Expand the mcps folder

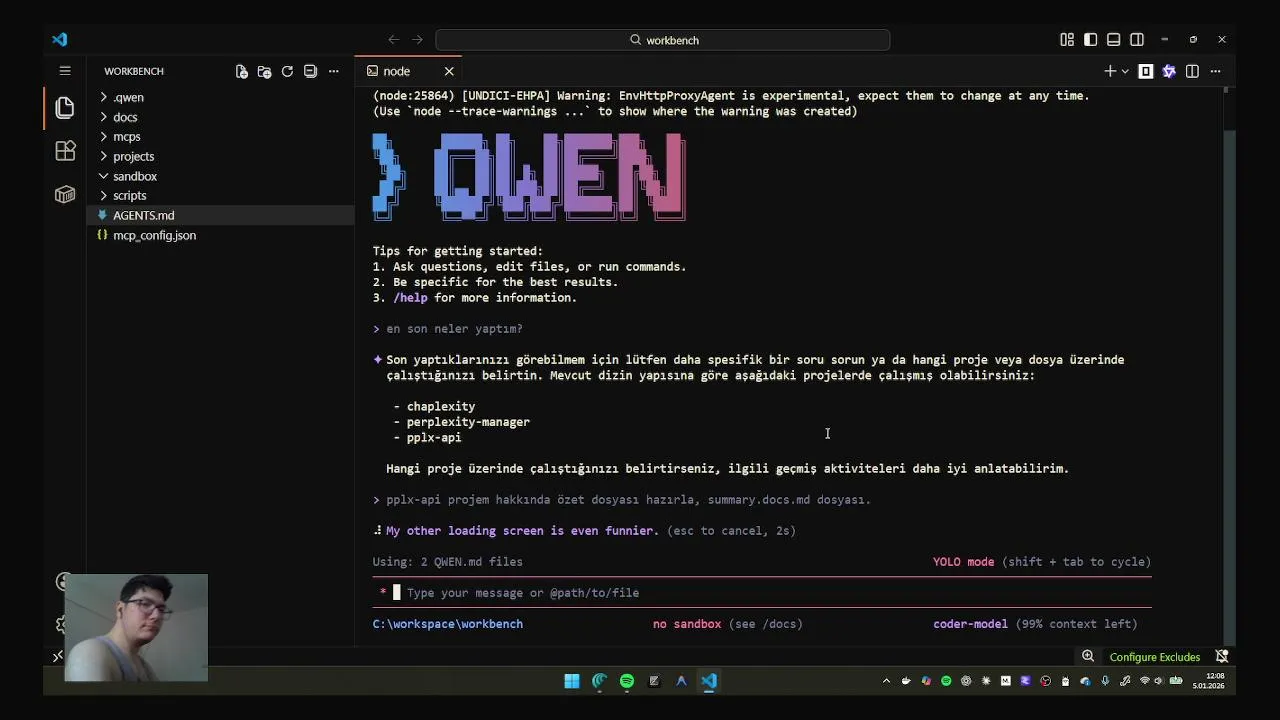(x=126, y=137)
